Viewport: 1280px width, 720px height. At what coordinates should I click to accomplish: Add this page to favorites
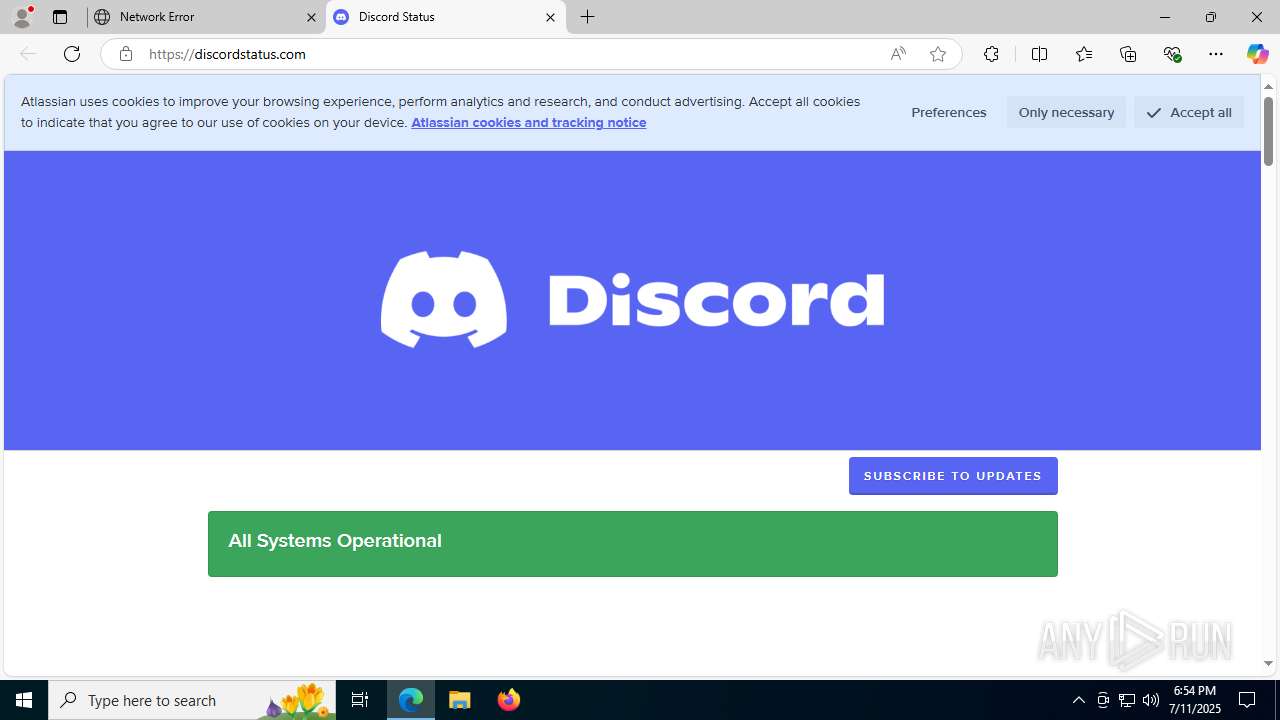938,54
